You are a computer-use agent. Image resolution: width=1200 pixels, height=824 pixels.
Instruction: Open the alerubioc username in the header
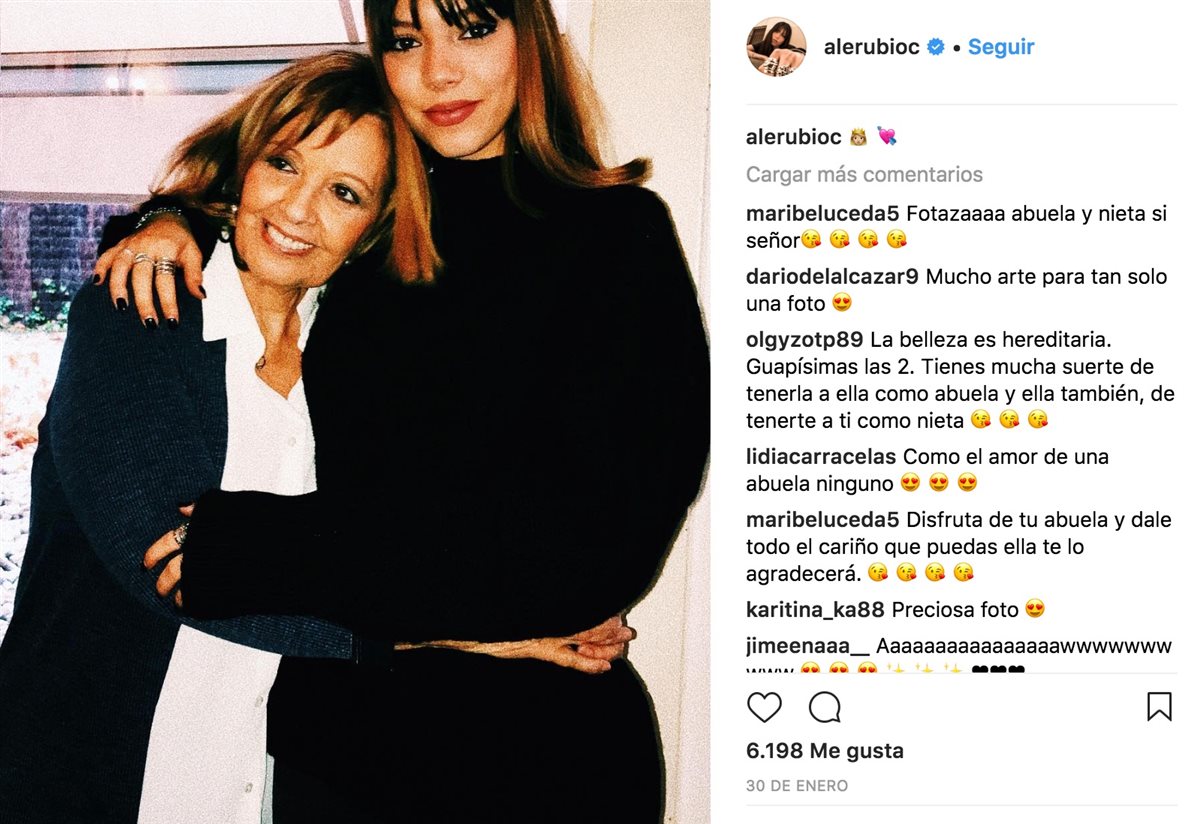tap(871, 47)
